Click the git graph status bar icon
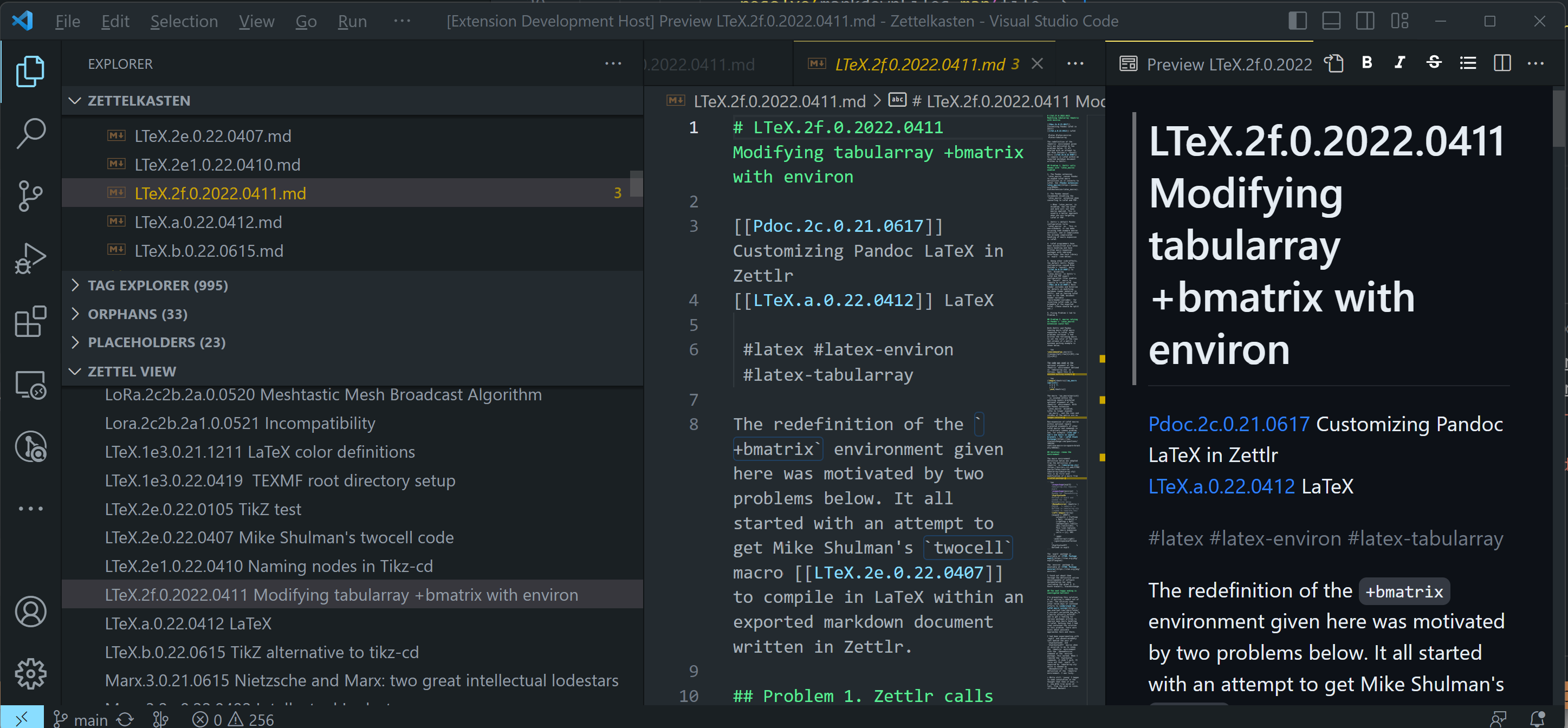The image size is (1568, 728). point(161,719)
